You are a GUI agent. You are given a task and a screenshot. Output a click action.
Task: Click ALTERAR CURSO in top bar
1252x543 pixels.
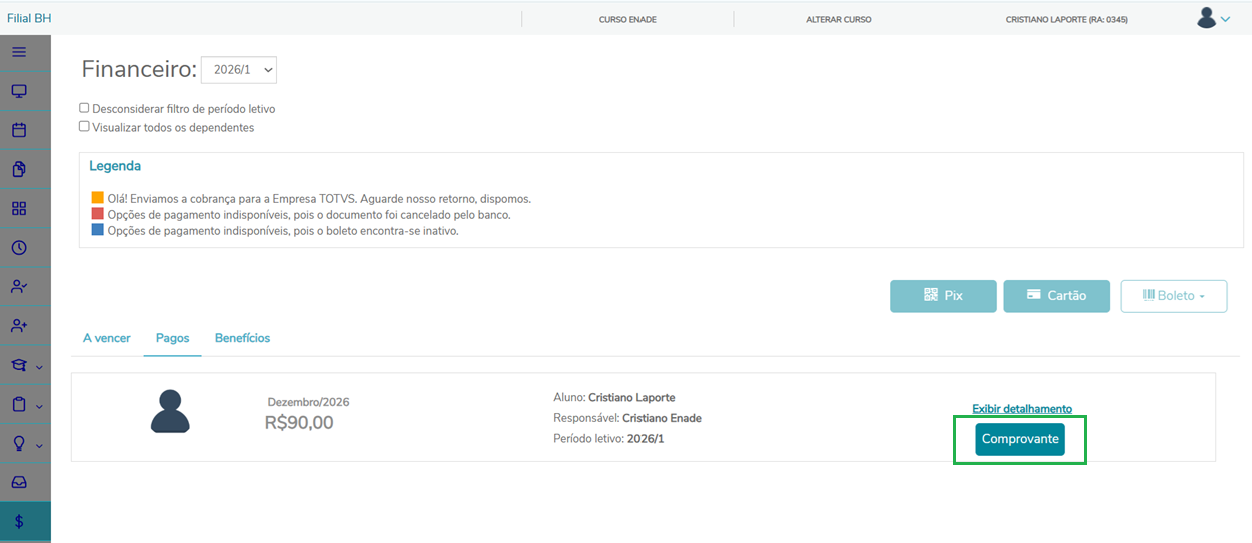click(x=839, y=19)
